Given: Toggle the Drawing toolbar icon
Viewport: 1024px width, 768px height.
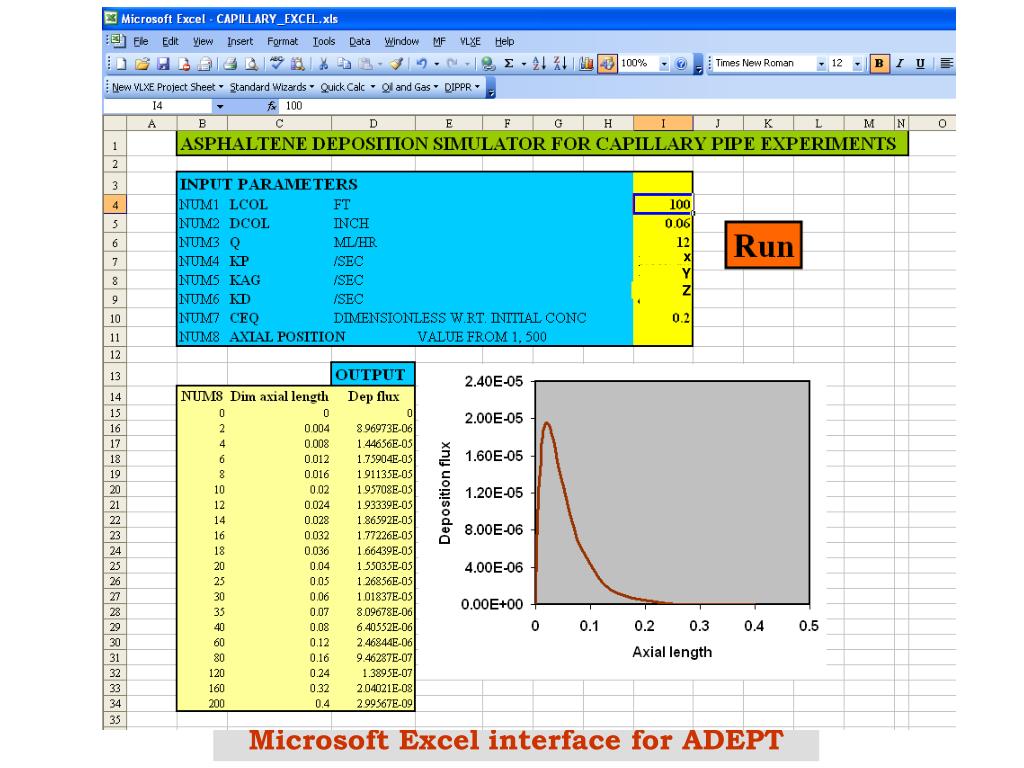Looking at the screenshot, I should [607, 63].
